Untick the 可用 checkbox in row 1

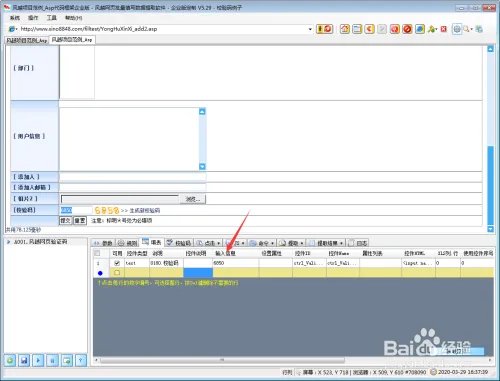(117, 263)
